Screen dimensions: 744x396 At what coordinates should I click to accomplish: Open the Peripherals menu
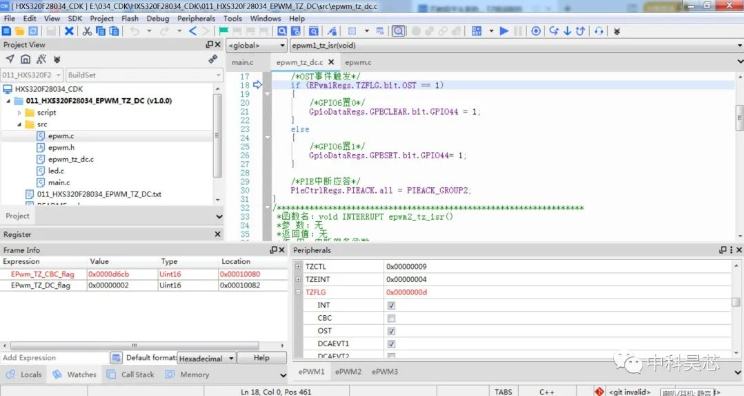tap(196, 18)
